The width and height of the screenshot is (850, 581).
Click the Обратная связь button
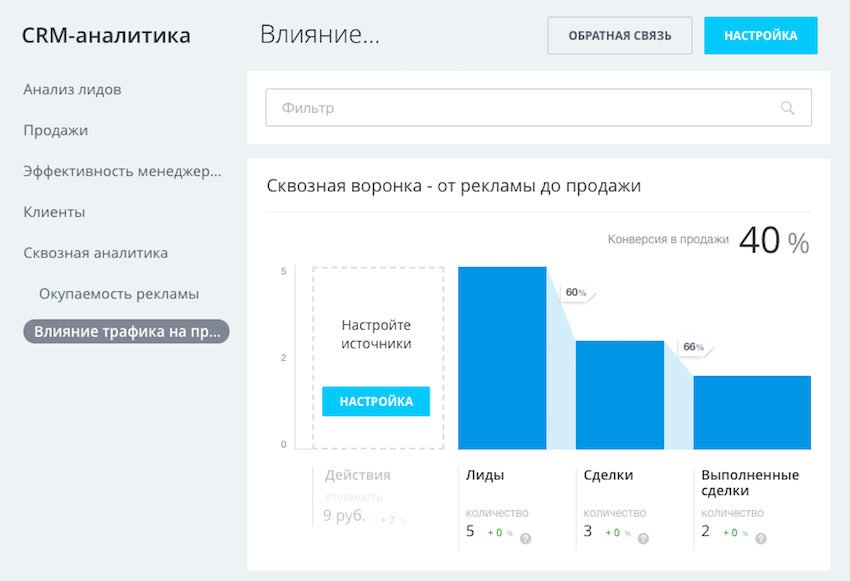click(x=619, y=35)
